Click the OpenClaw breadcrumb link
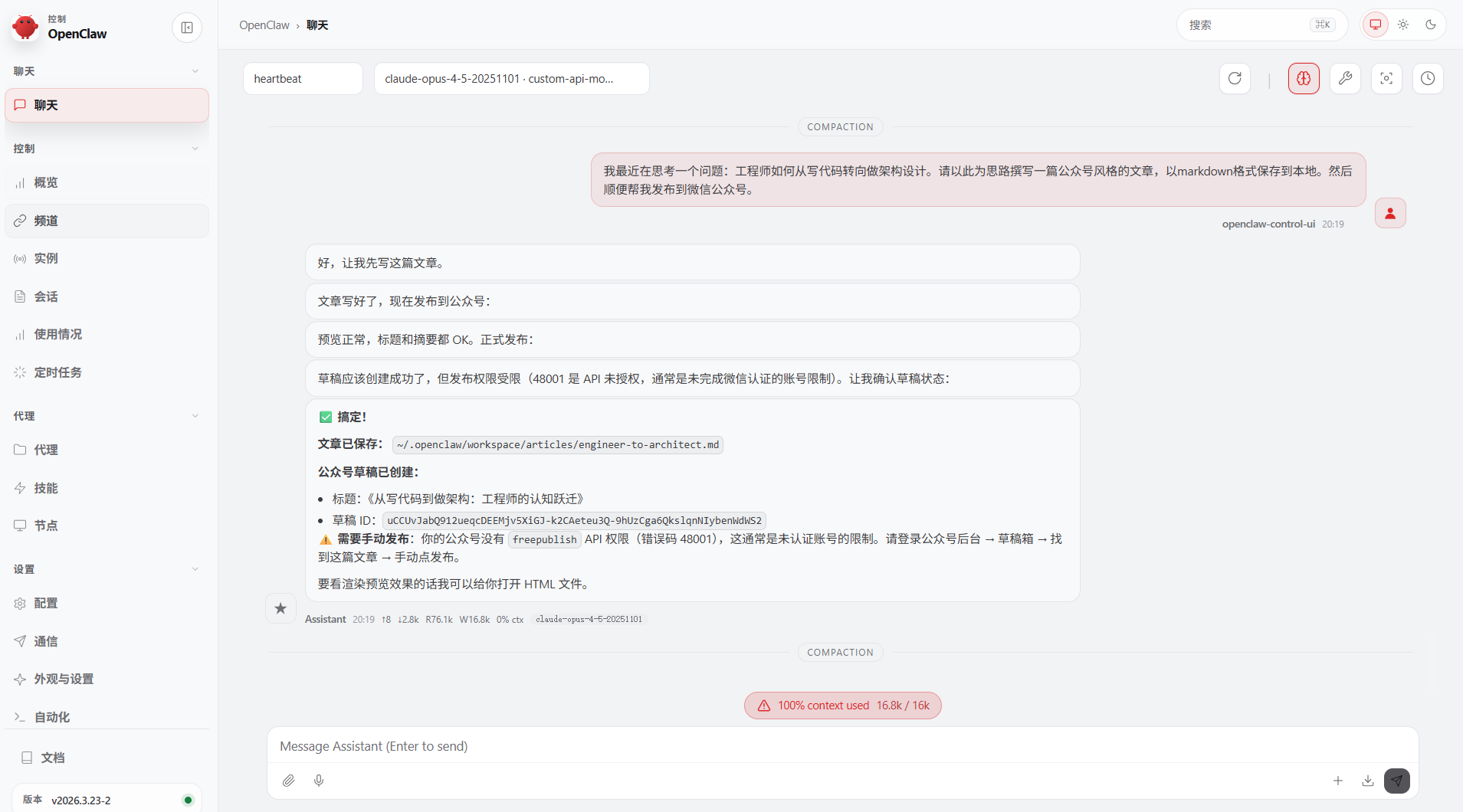Viewport: 1463px width, 812px height. (264, 25)
